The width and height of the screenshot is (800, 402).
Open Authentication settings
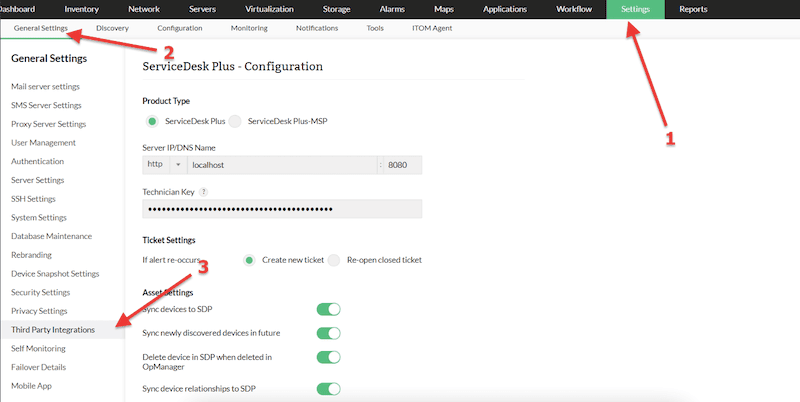(38, 161)
